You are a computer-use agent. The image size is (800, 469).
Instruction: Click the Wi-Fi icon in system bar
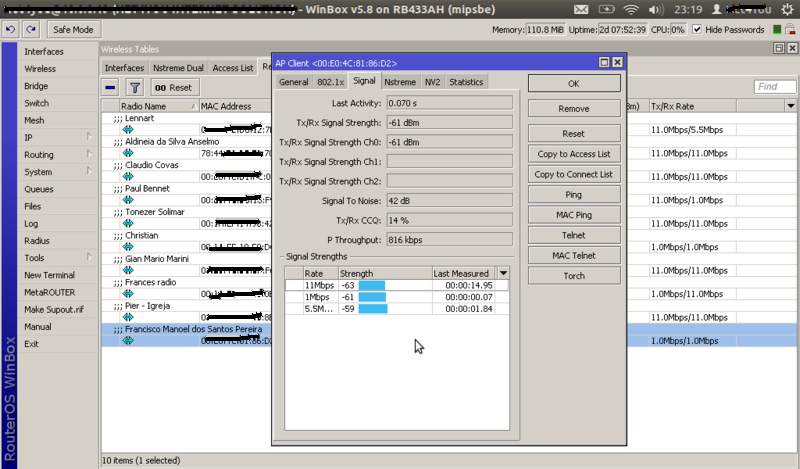click(x=631, y=8)
